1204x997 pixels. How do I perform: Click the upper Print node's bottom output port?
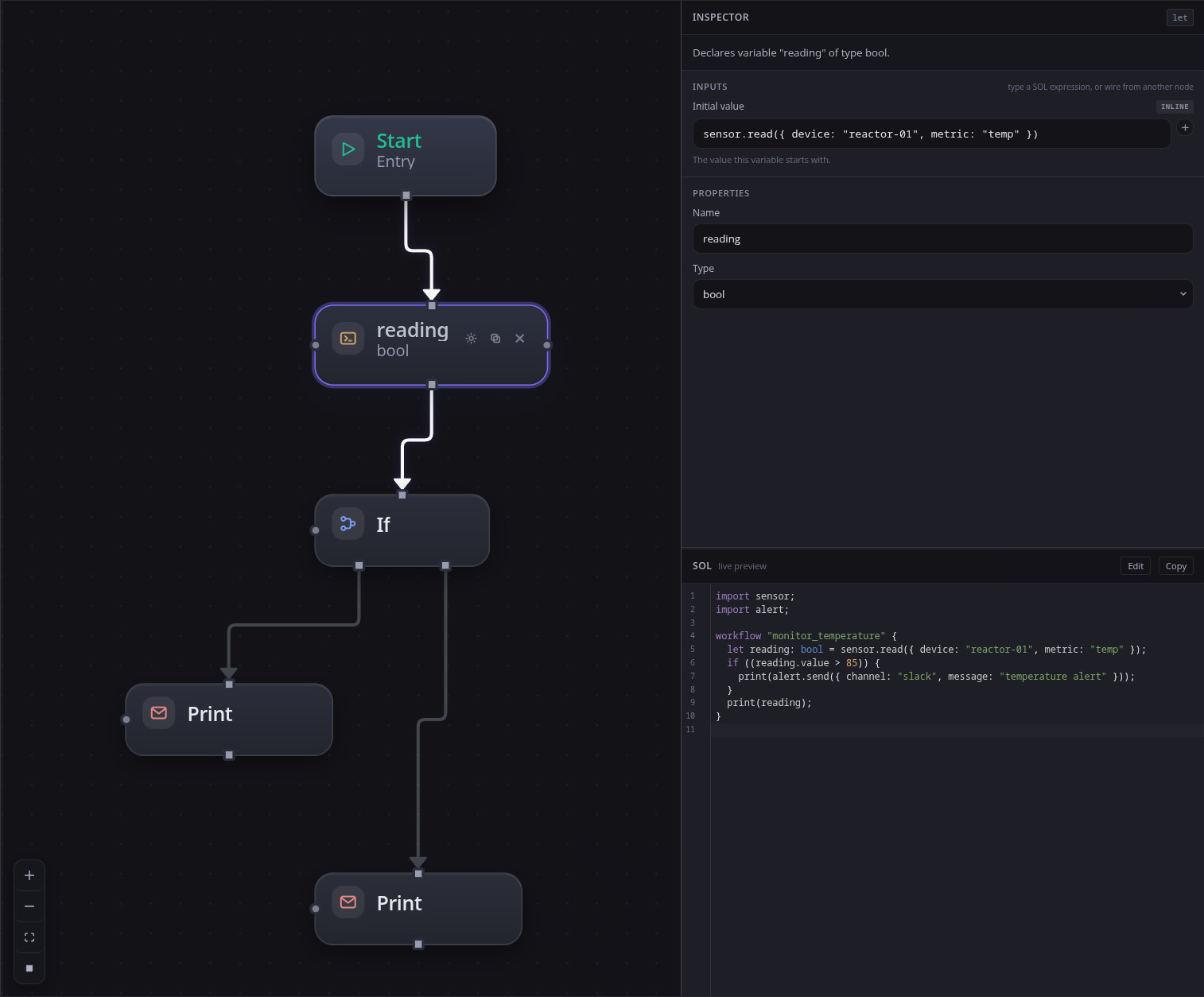(229, 755)
